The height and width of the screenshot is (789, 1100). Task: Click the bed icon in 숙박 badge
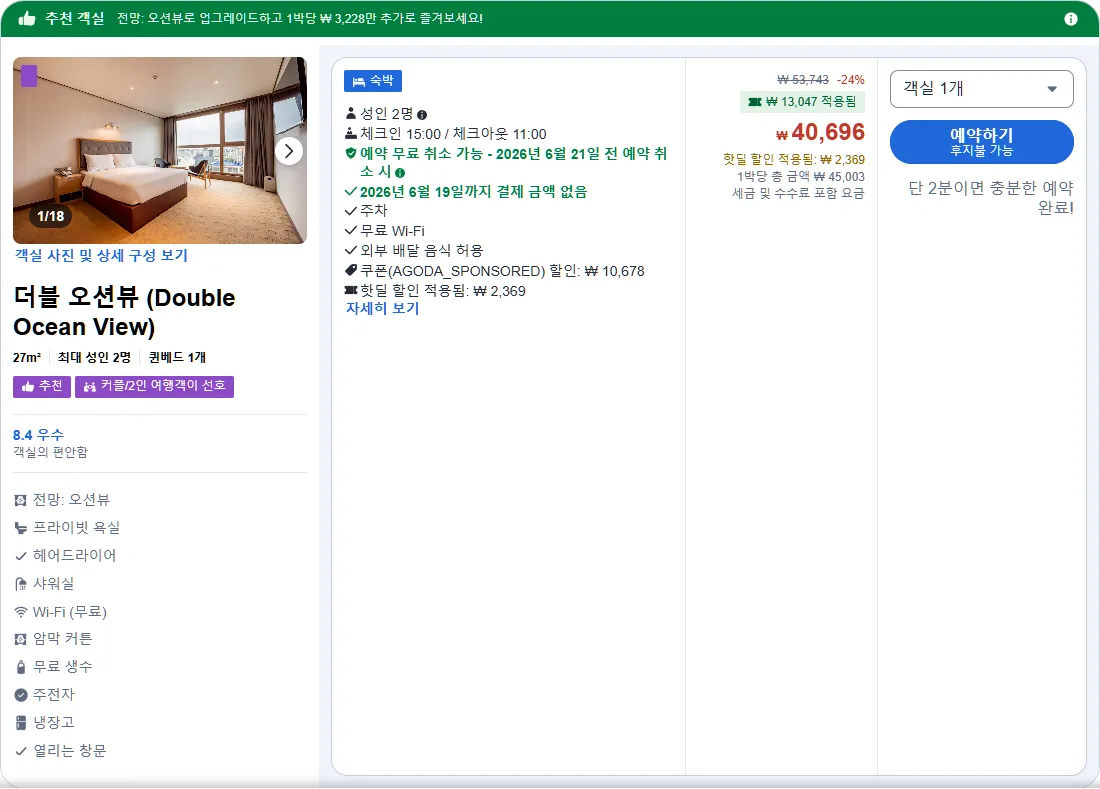coord(358,81)
